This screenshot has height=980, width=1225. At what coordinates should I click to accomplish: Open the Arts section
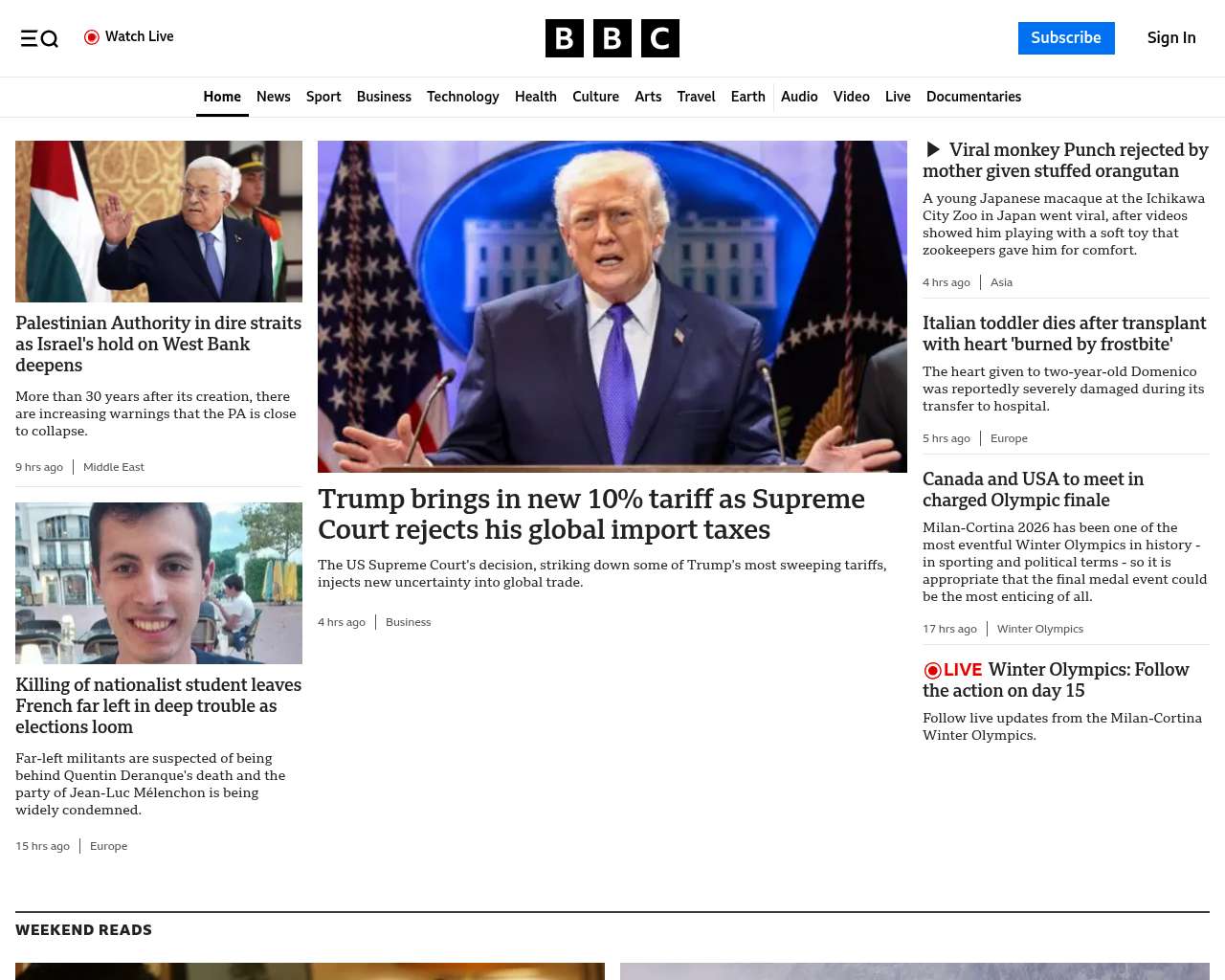tap(648, 97)
